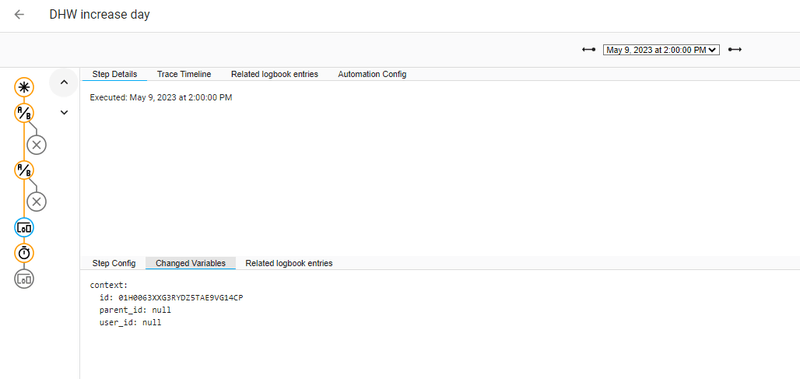Select the grey device action node
800x379 pixels.
pos(23,279)
